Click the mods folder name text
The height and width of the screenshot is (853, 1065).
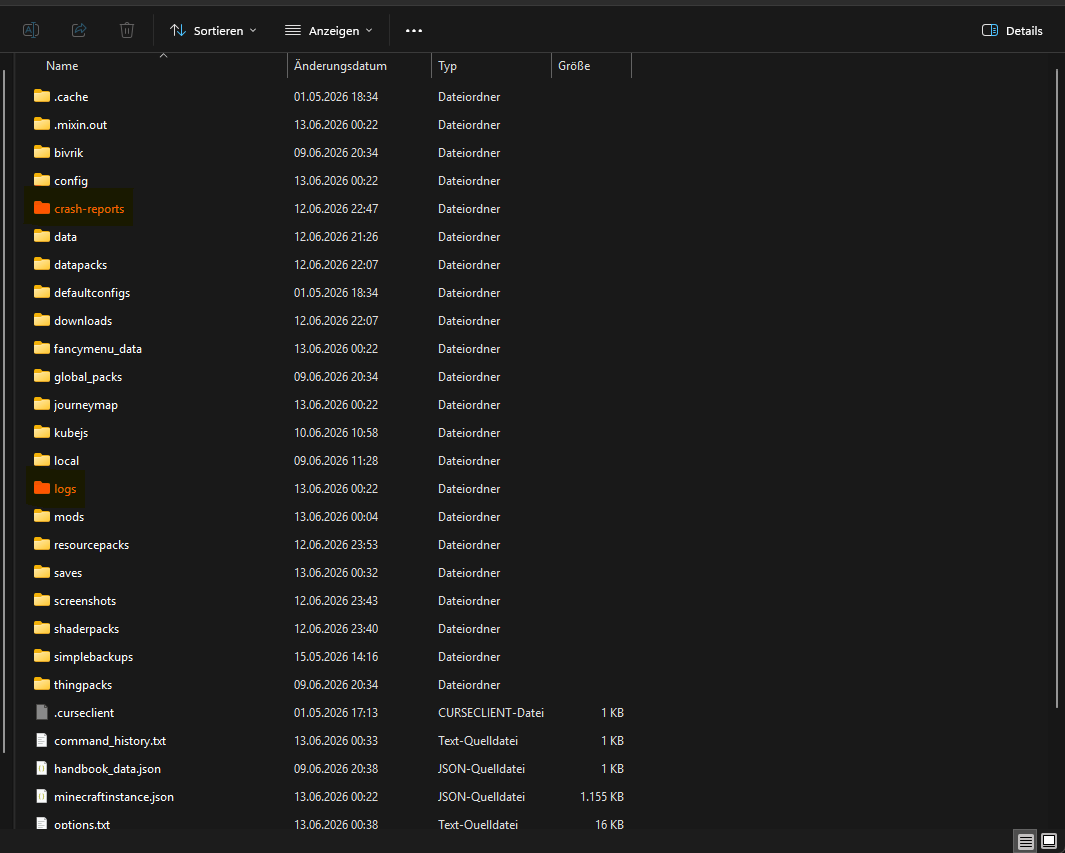69,517
